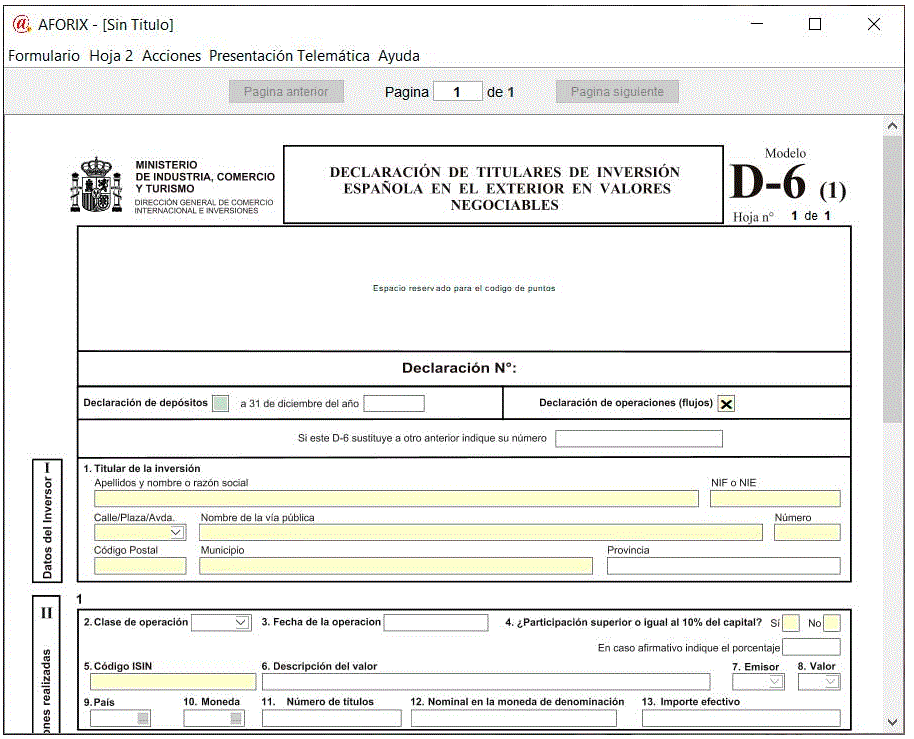Image resolution: width=914 pixels, height=739 pixels.
Task: Open the Formulario menu
Action: click(44, 56)
